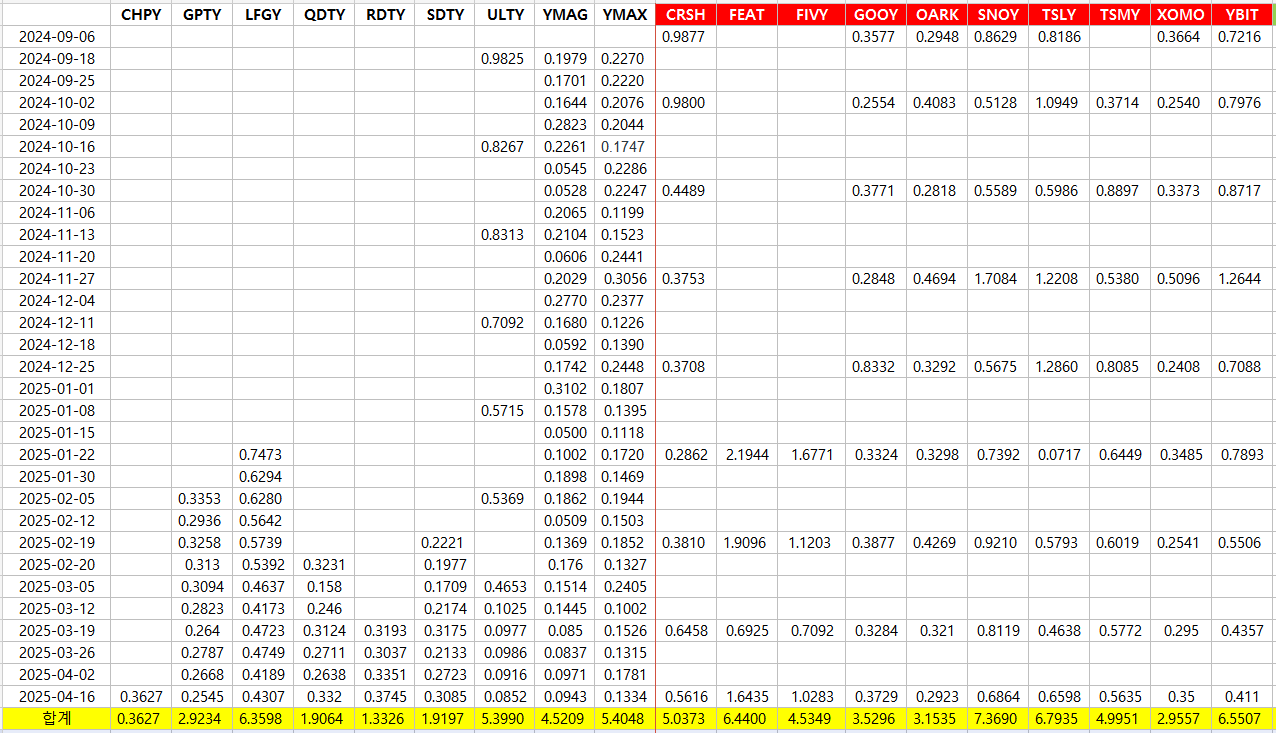
Task: Select the YBIT value 1.2644
Action: pyautogui.click(x=1241, y=278)
